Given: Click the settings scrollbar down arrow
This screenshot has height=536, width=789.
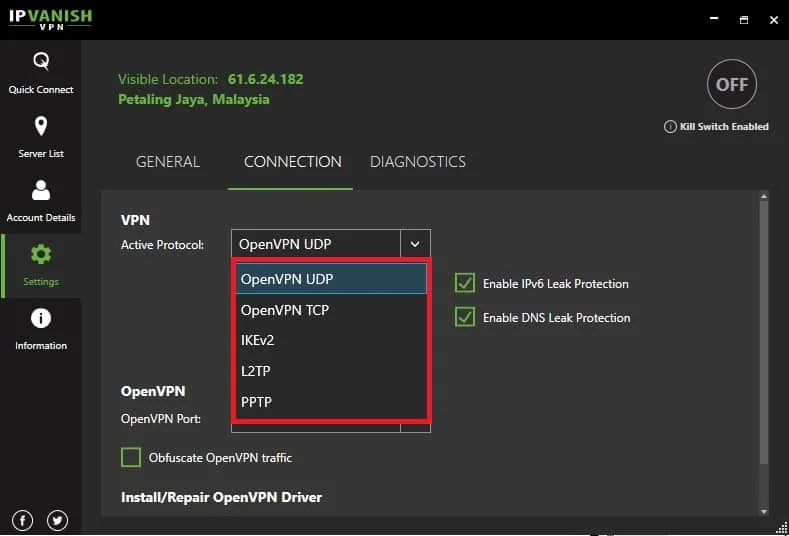Looking at the screenshot, I should click(x=764, y=511).
